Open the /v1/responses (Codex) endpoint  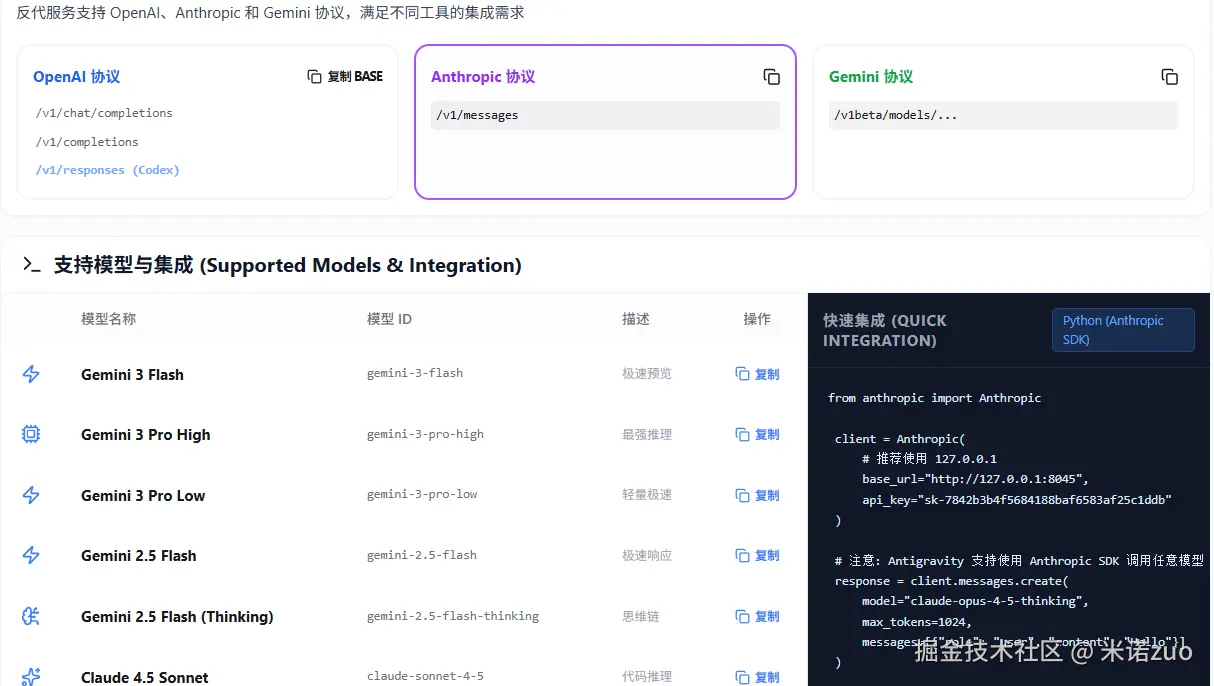coord(107,170)
